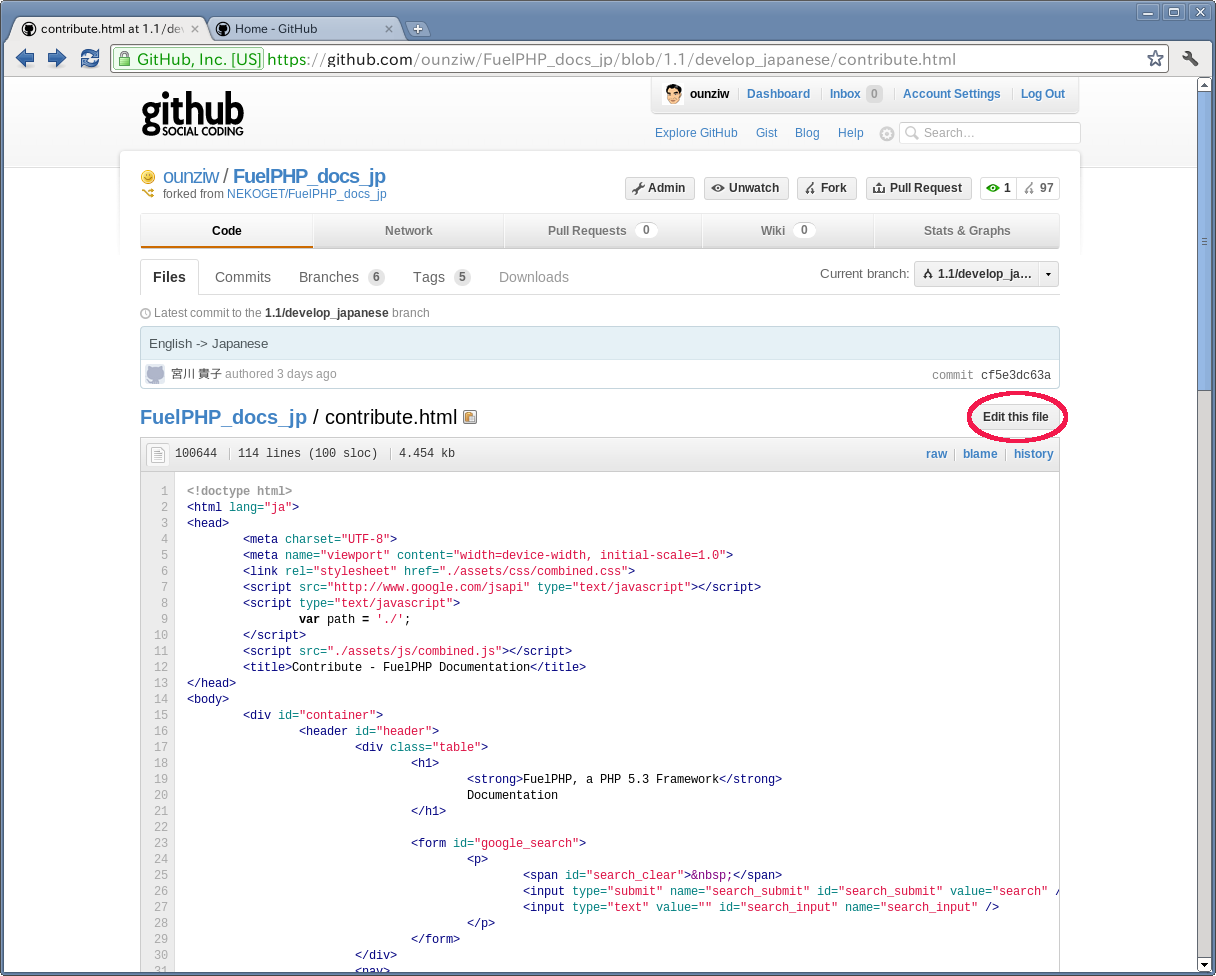Select the Files subtab
This screenshot has height=976, width=1216.
(x=169, y=277)
